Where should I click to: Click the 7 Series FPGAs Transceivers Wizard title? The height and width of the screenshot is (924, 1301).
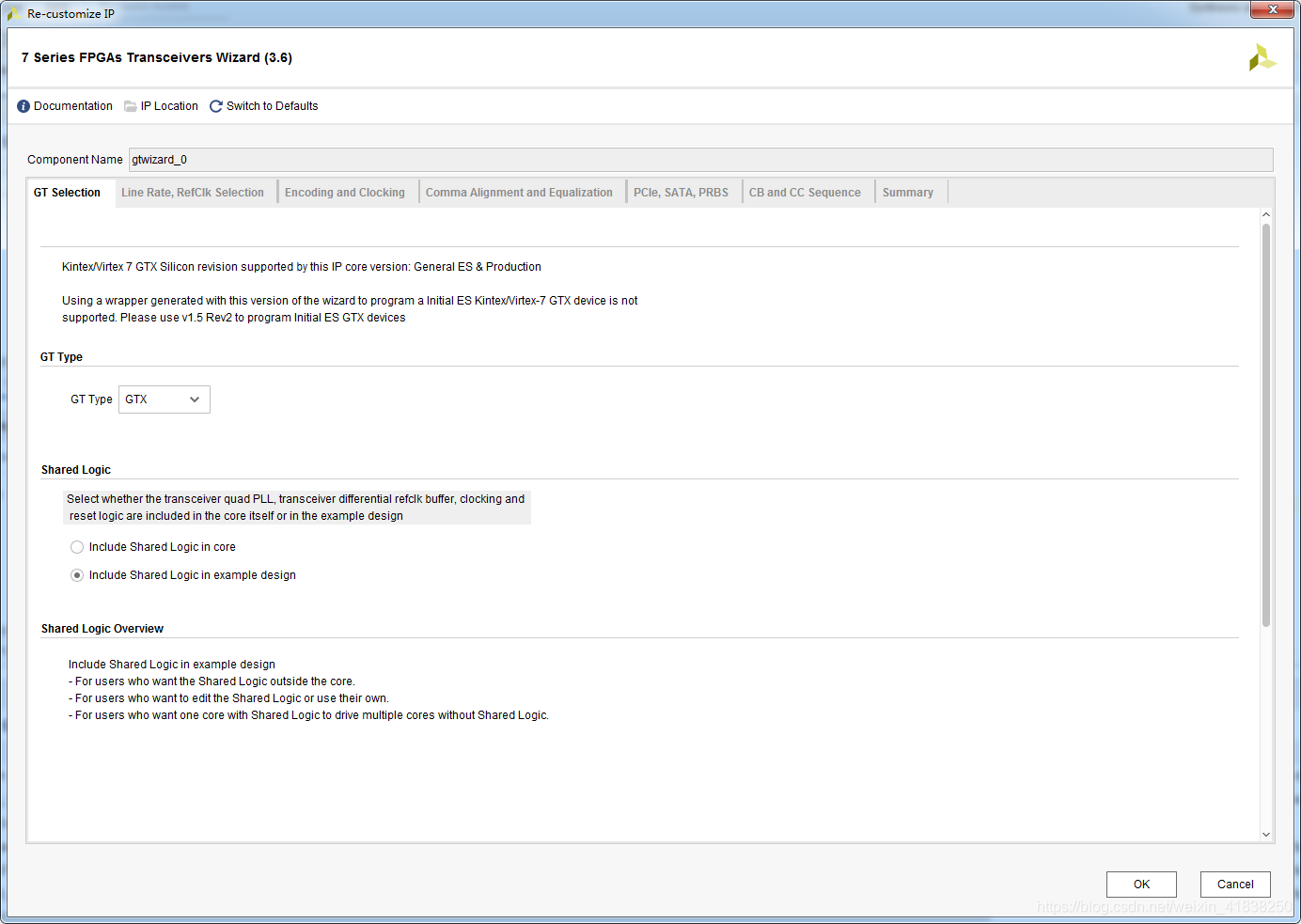(157, 57)
